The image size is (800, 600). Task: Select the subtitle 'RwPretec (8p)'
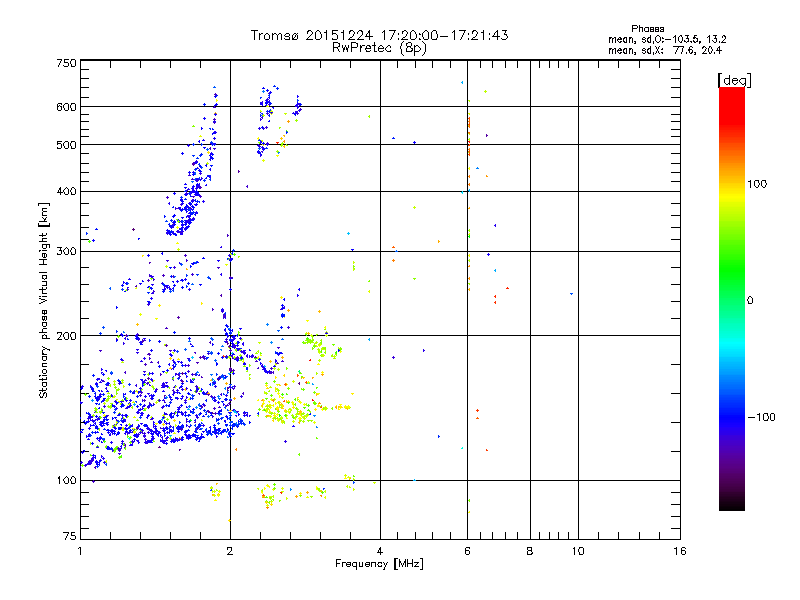379,48
